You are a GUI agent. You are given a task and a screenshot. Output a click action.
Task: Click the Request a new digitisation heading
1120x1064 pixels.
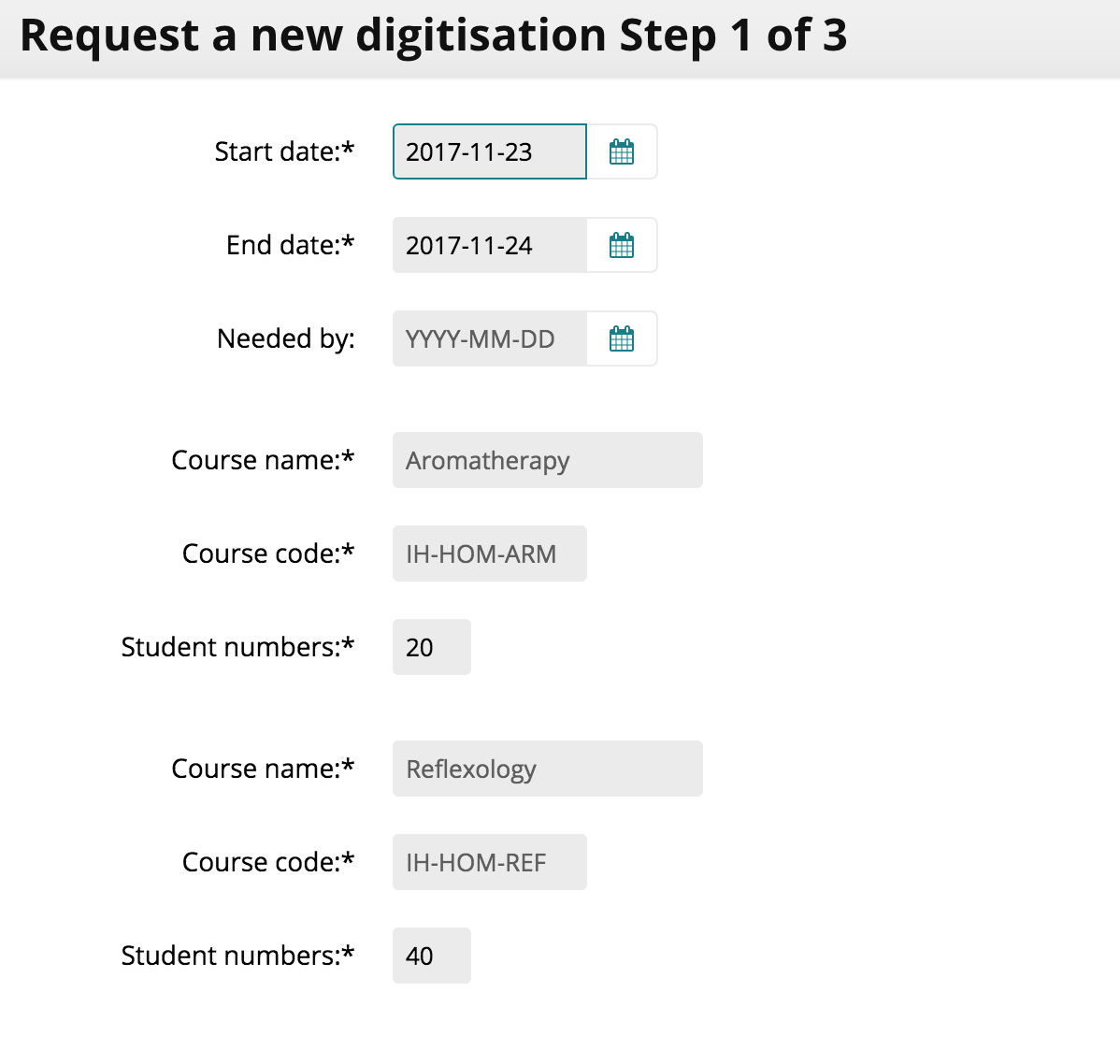pos(433,36)
